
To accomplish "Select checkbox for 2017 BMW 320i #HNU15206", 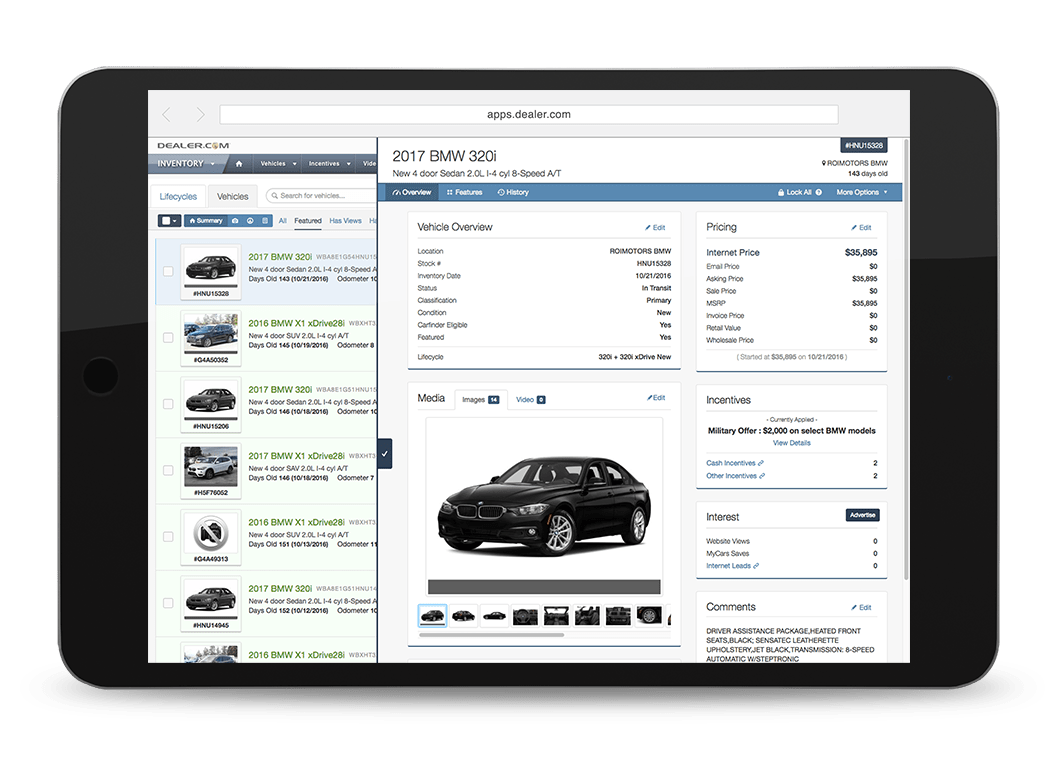I will pos(168,404).
